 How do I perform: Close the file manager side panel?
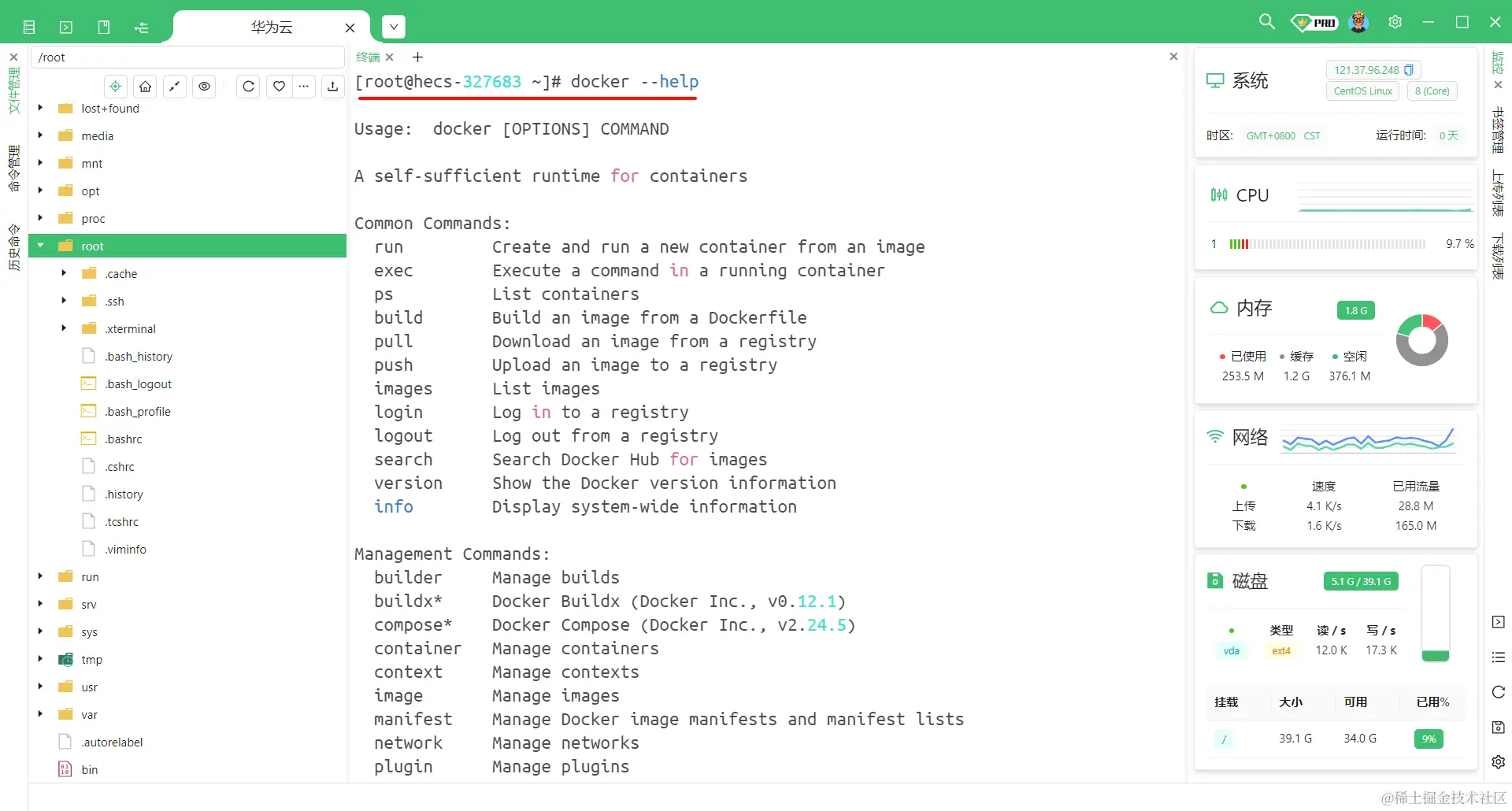(13, 57)
